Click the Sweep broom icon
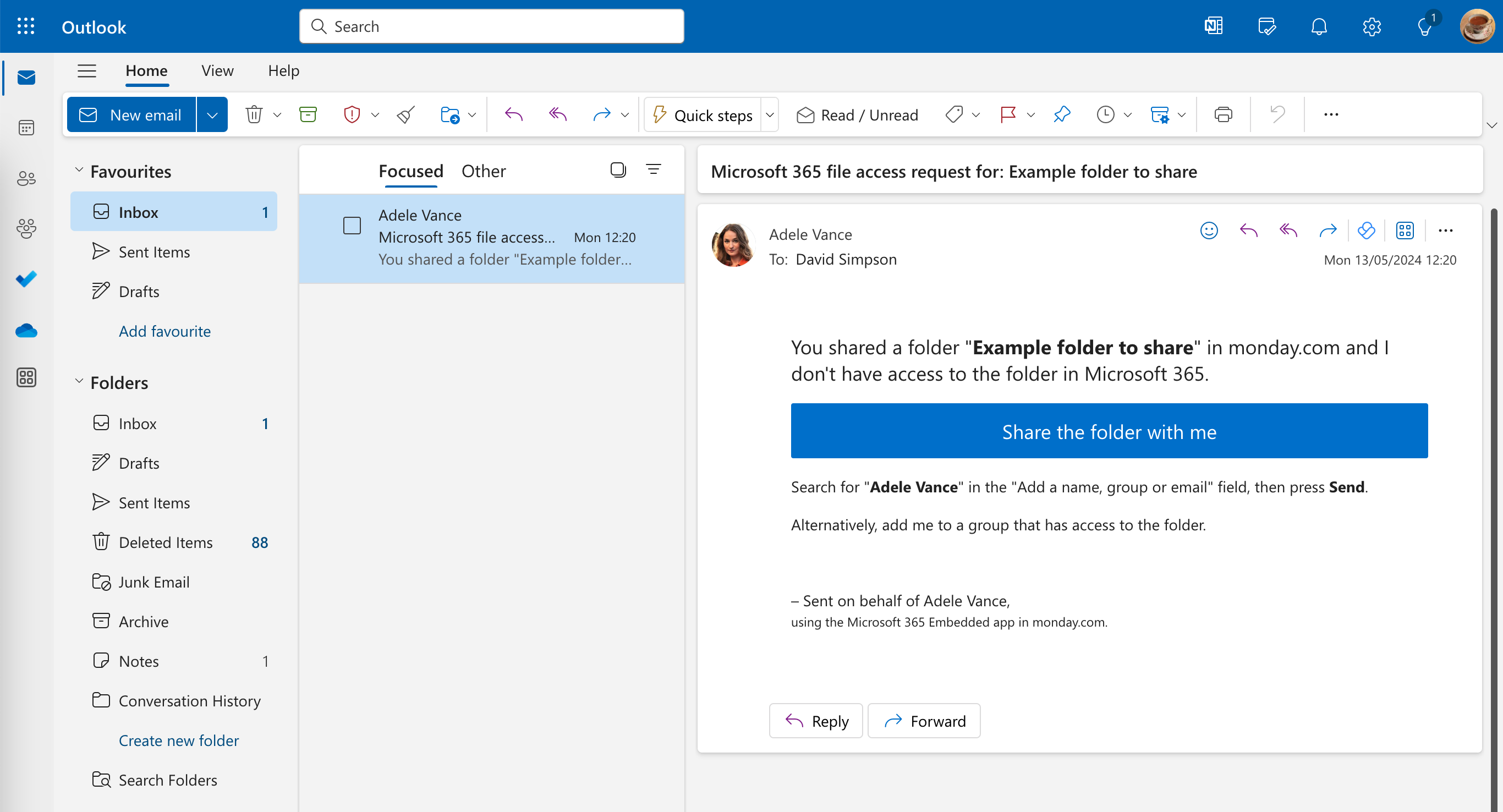Screen dimensions: 1503x812 click(405, 114)
